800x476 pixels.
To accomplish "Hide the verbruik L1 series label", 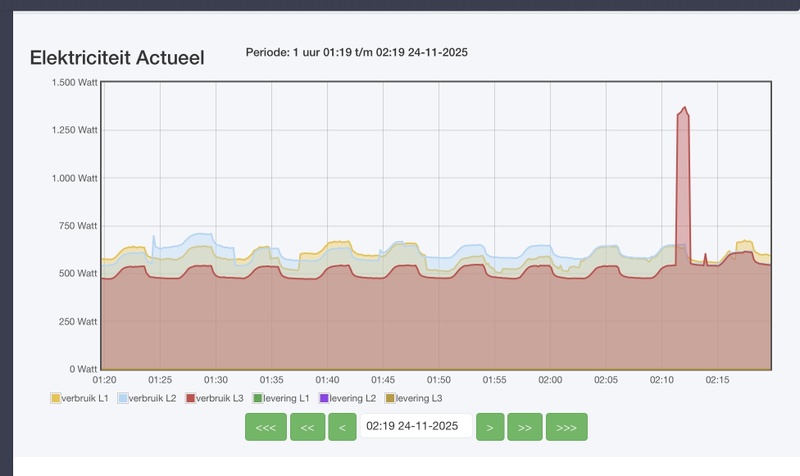I will pyautogui.click(x=85, y=398).
